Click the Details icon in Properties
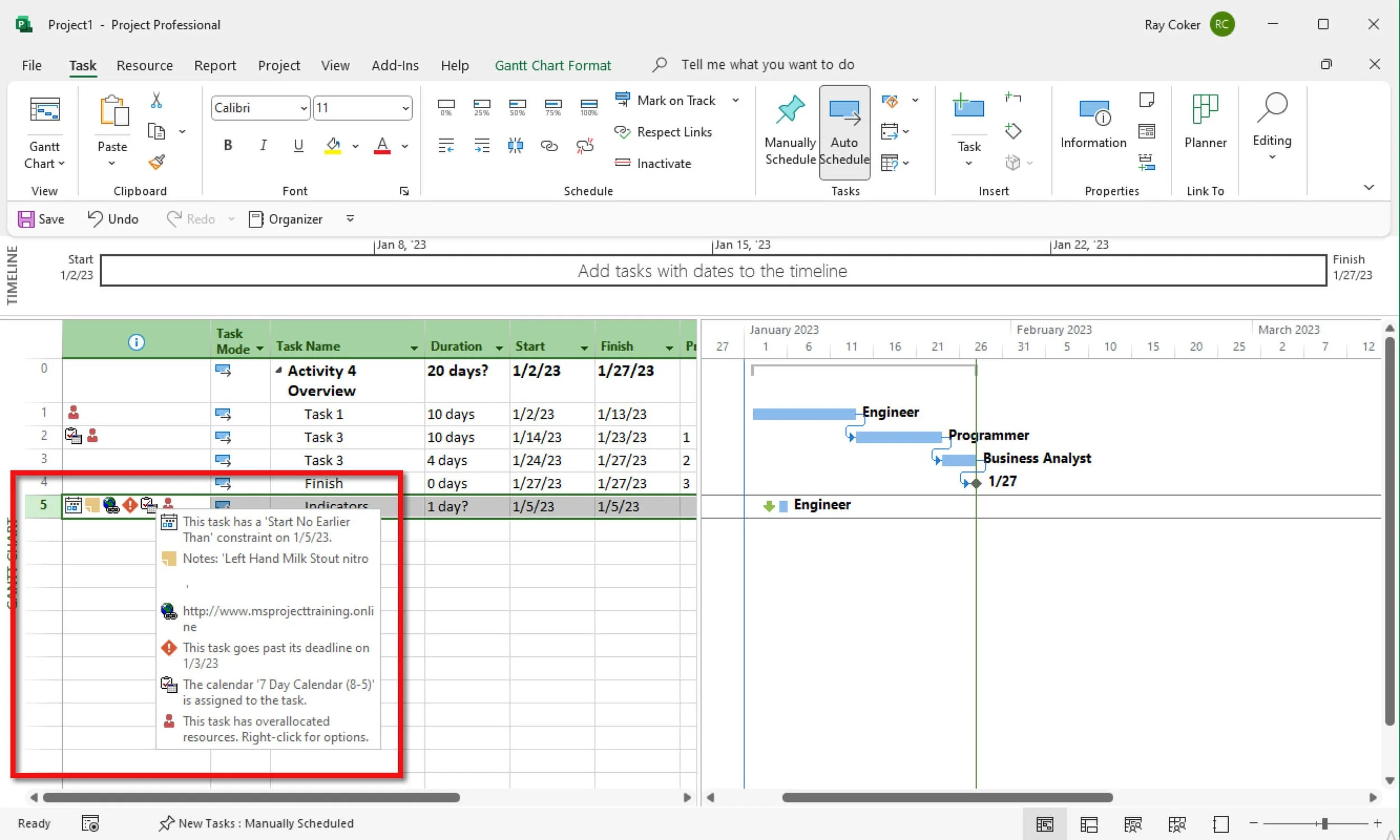1400x840 pixels. (x=1146, y=132)
